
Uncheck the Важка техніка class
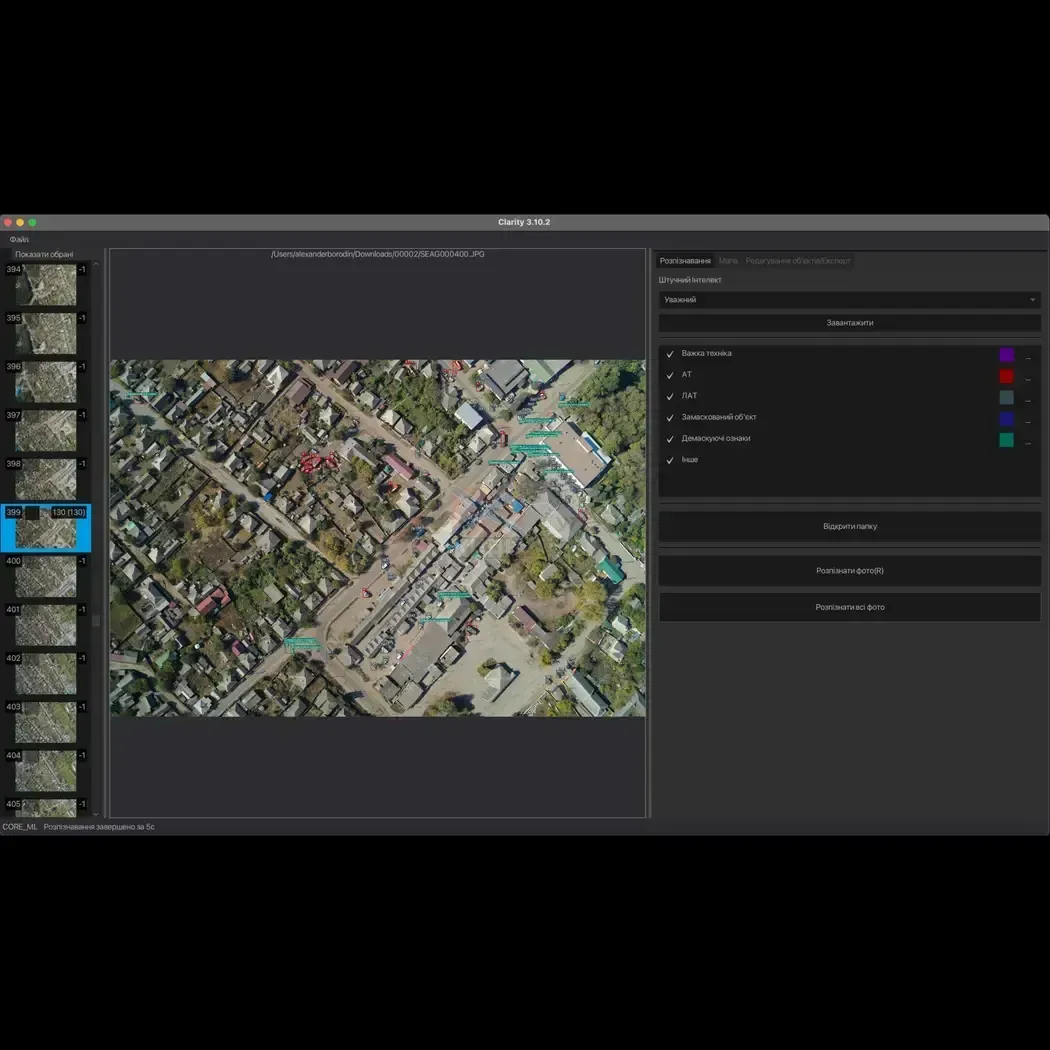(x=670, y=354)
